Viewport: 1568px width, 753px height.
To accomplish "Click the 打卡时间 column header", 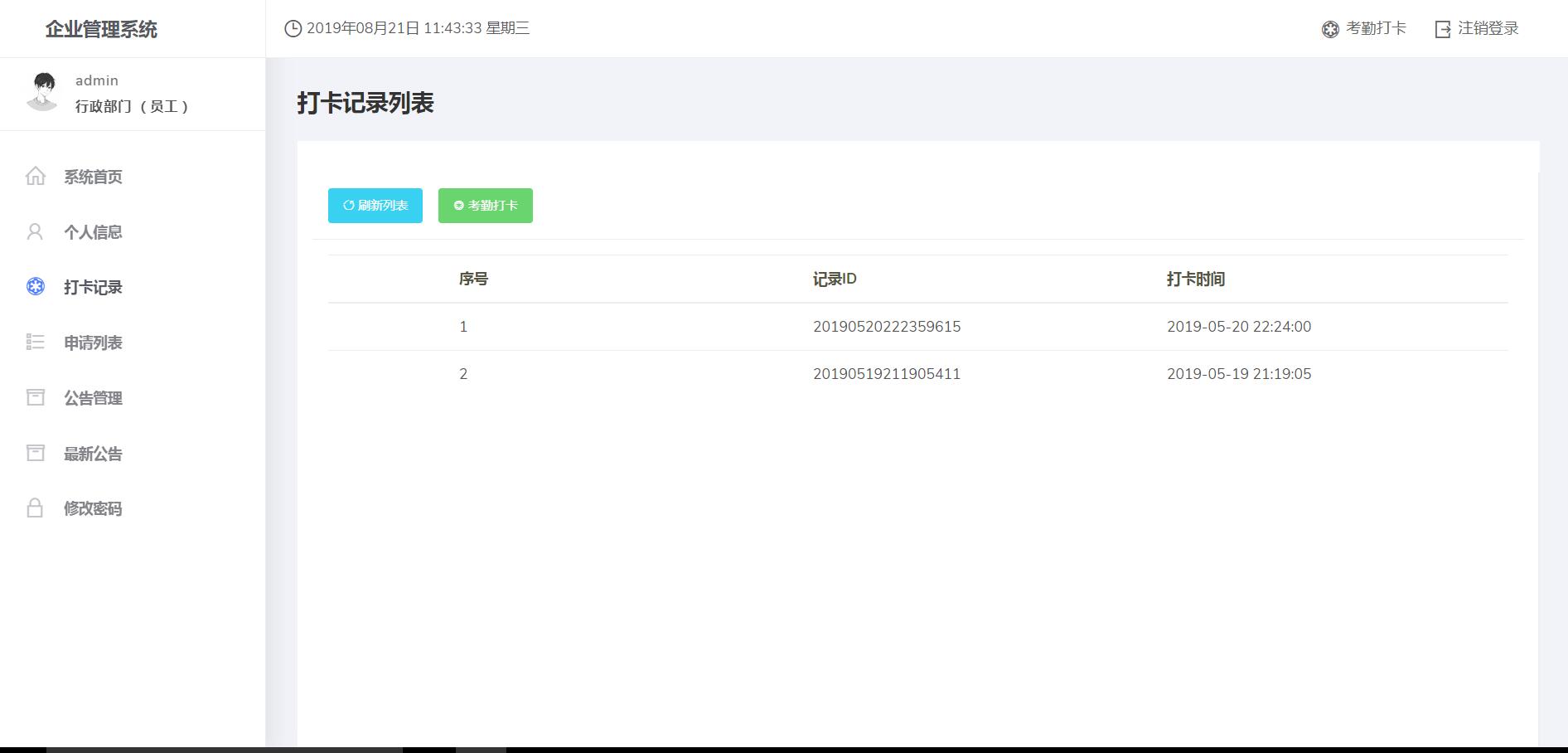I will 1195,279.
